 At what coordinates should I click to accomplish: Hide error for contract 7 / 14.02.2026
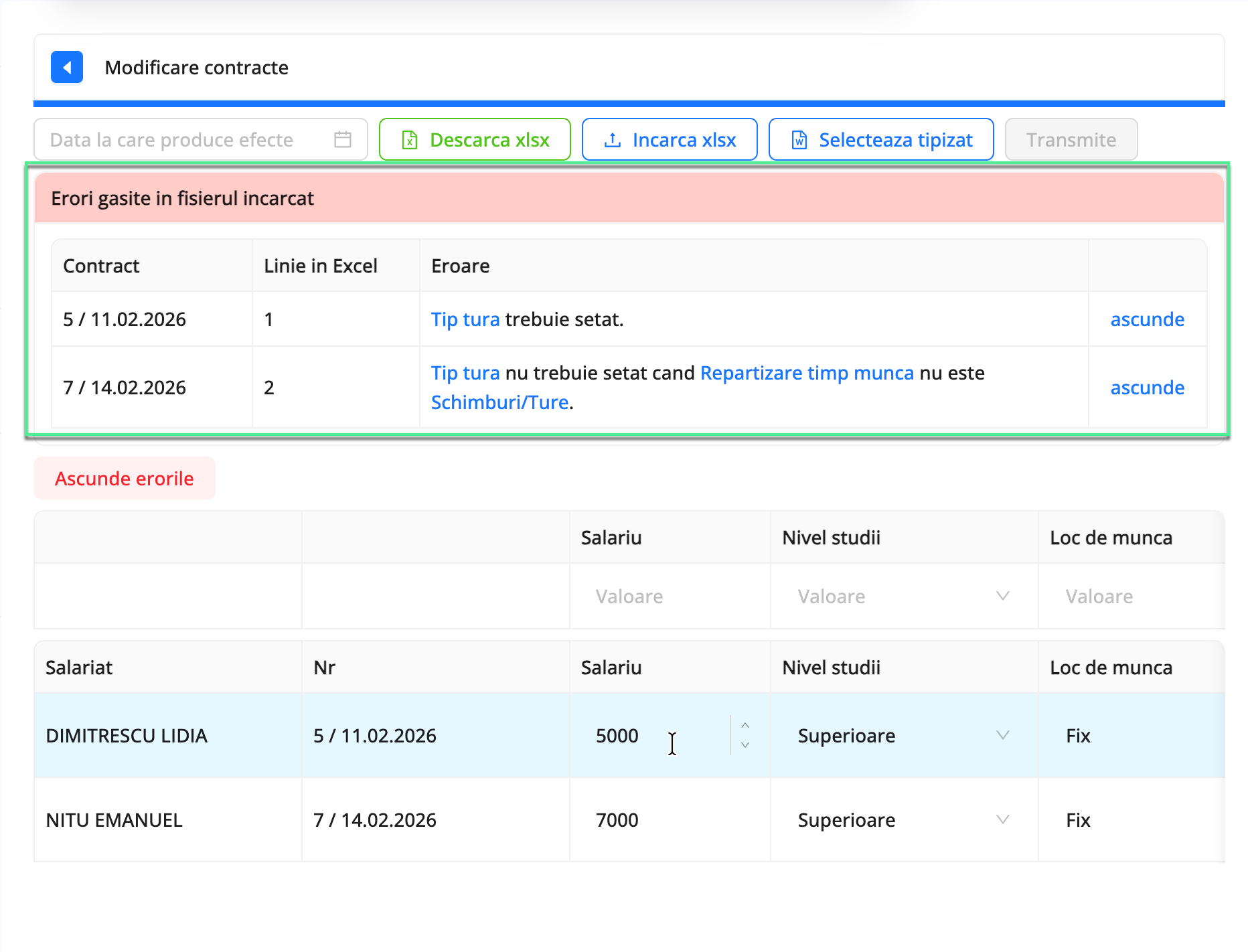click(x=1147, y=388)
